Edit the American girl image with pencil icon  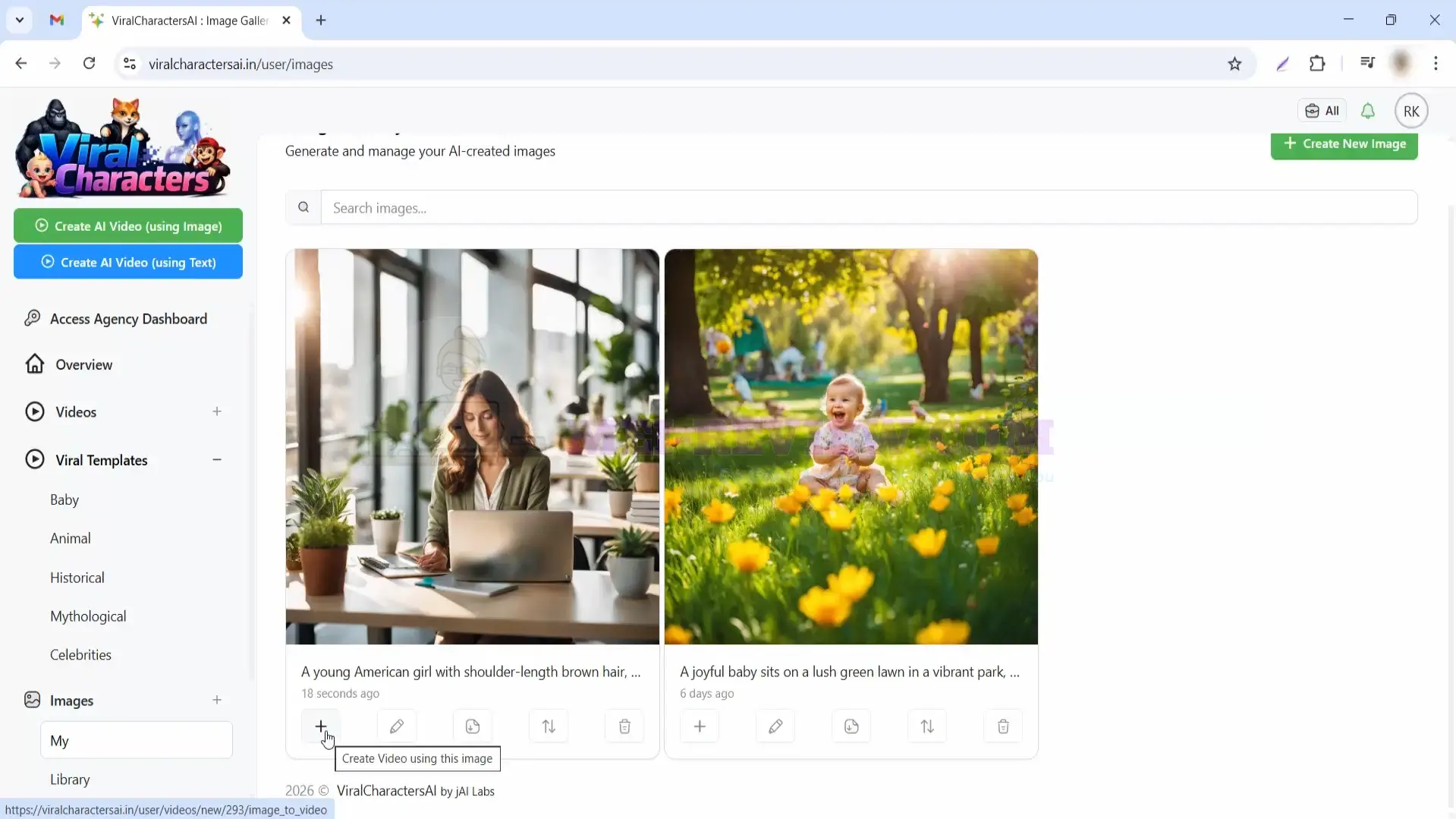(397, 726)
